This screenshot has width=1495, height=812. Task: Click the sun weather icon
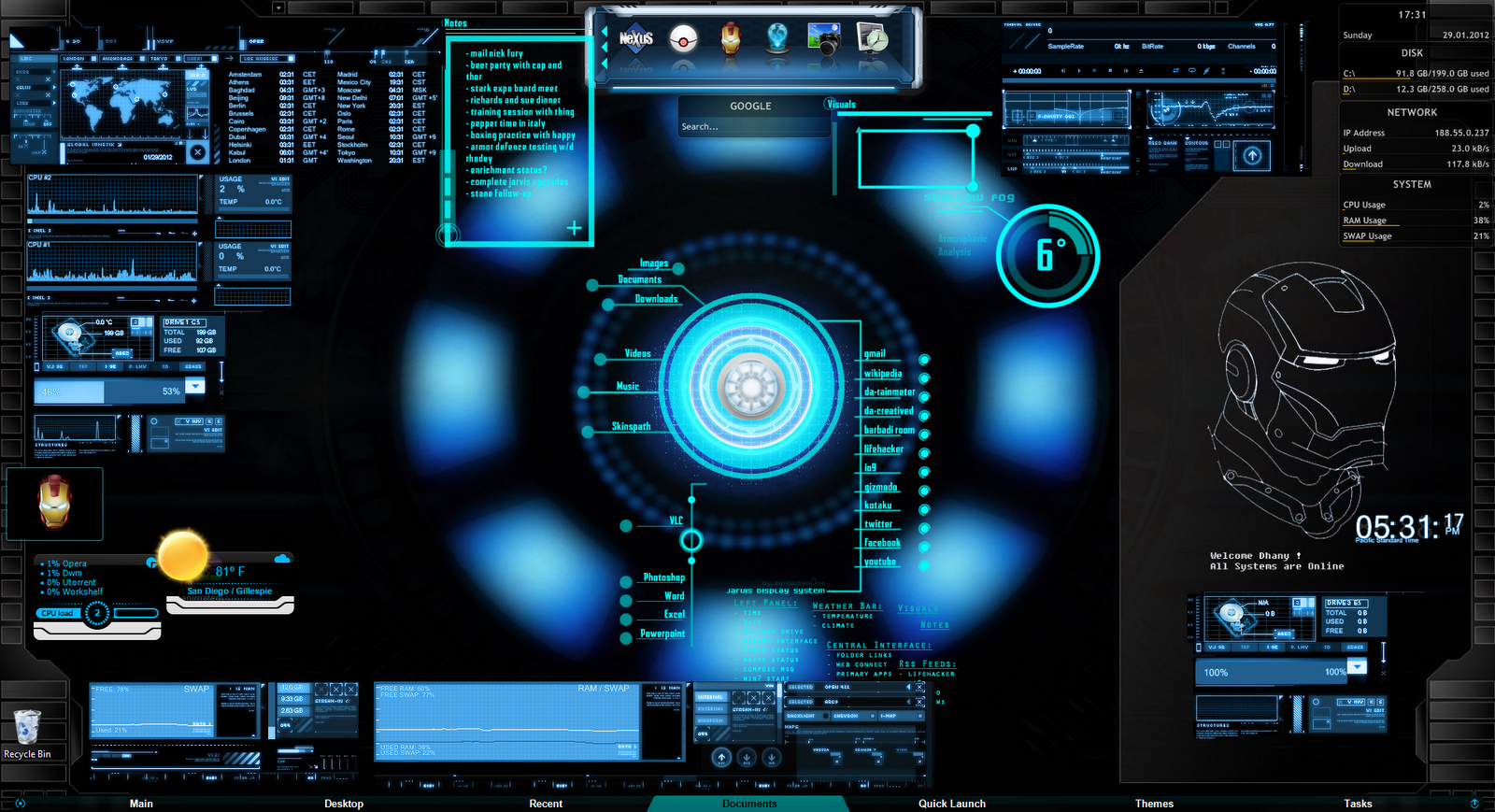pyautogui.click(x=183, y=557)
